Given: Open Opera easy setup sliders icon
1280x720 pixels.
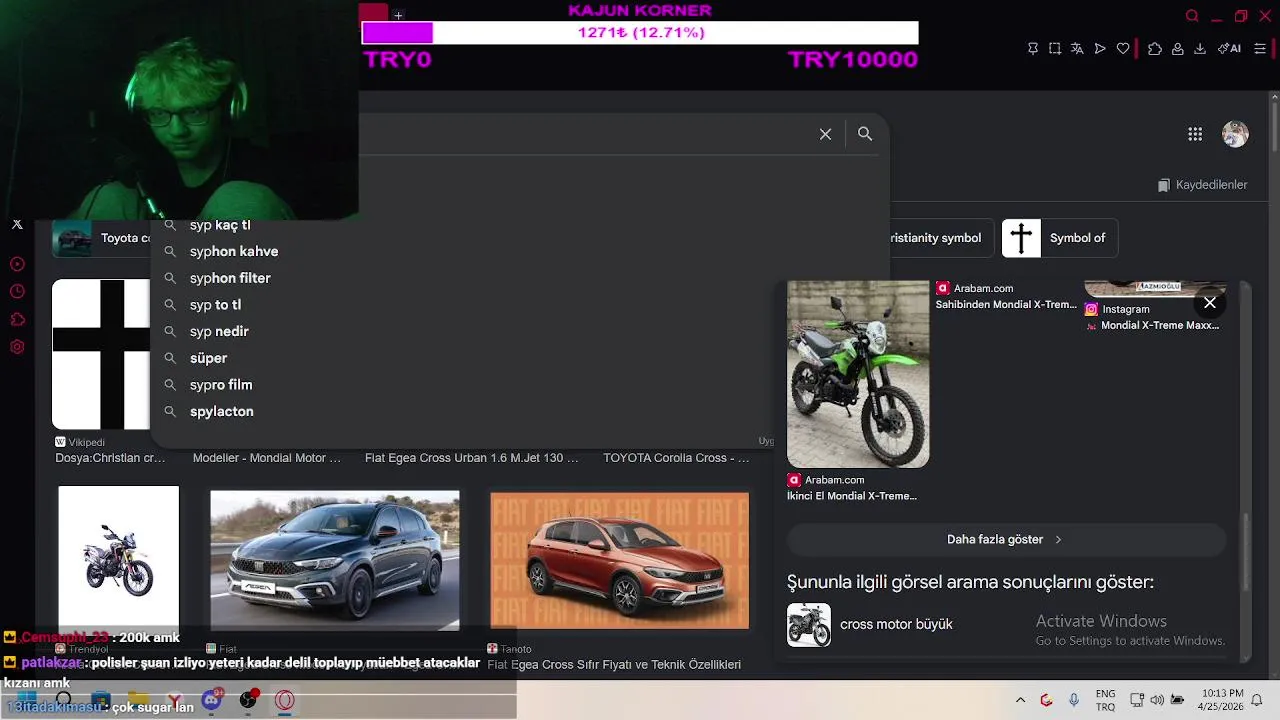Looking at the screenshot, I should click(1260, 48).
